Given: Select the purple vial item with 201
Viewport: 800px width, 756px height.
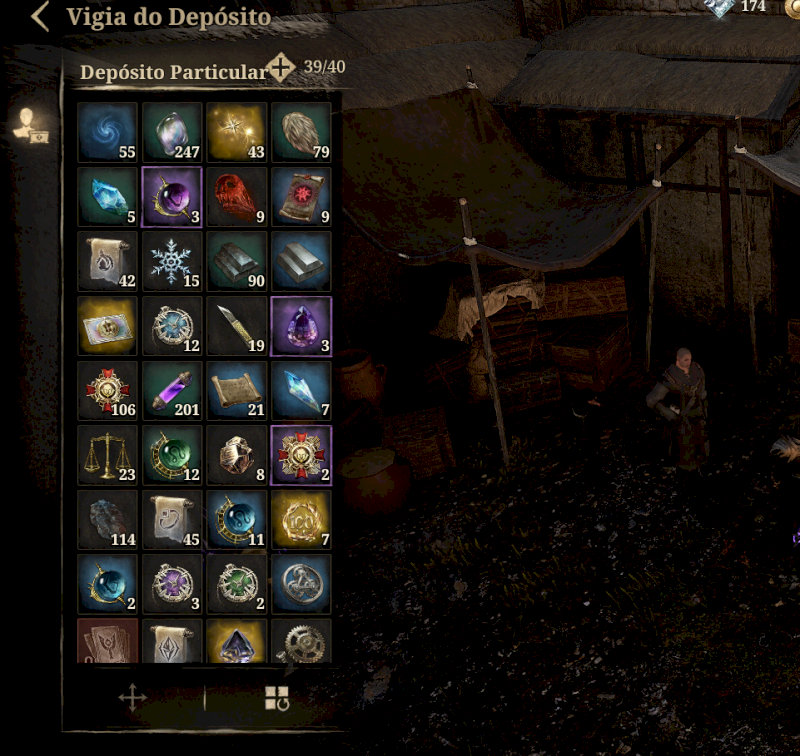Looking at the screenshot, I should pos(172,391).
